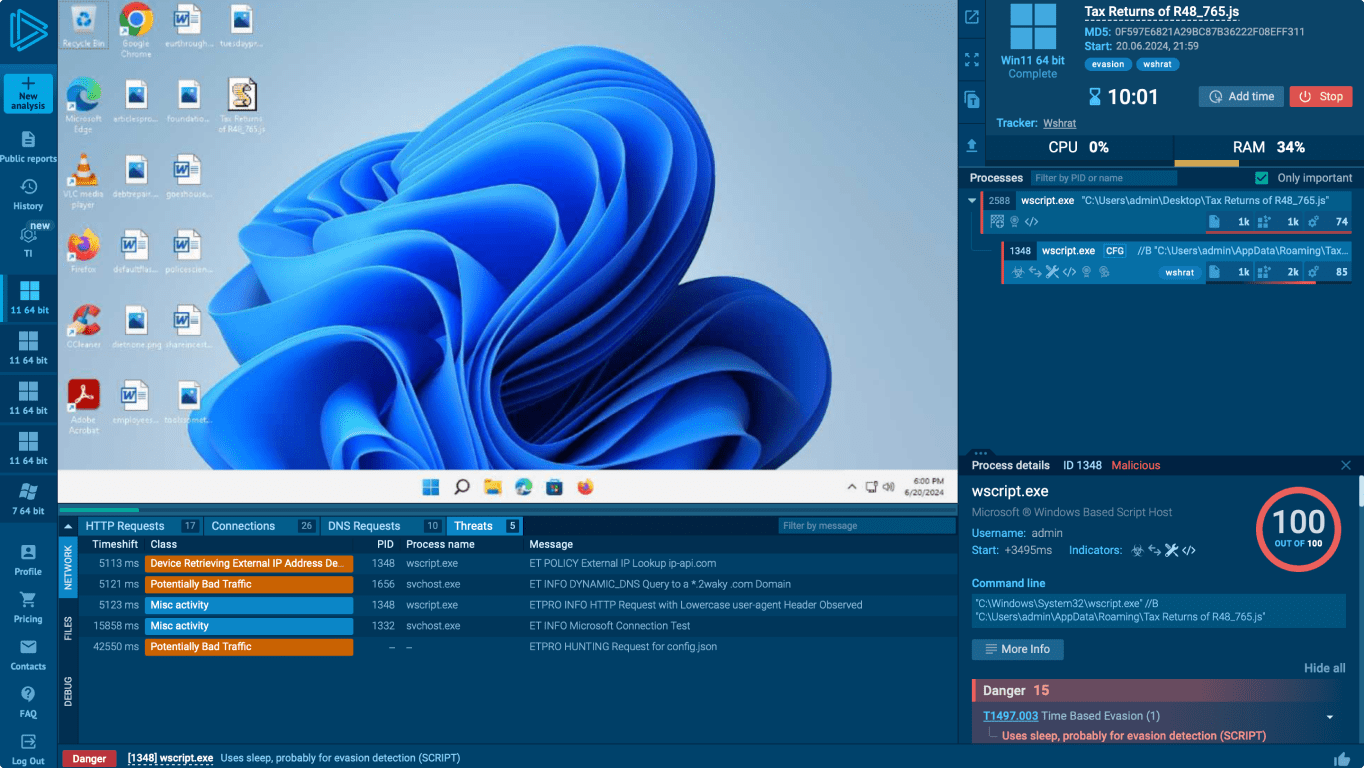Collapse the wscript.exe 2588 process tree
The height and width of the screenshot is (768, 1364).
coord(972,201)
